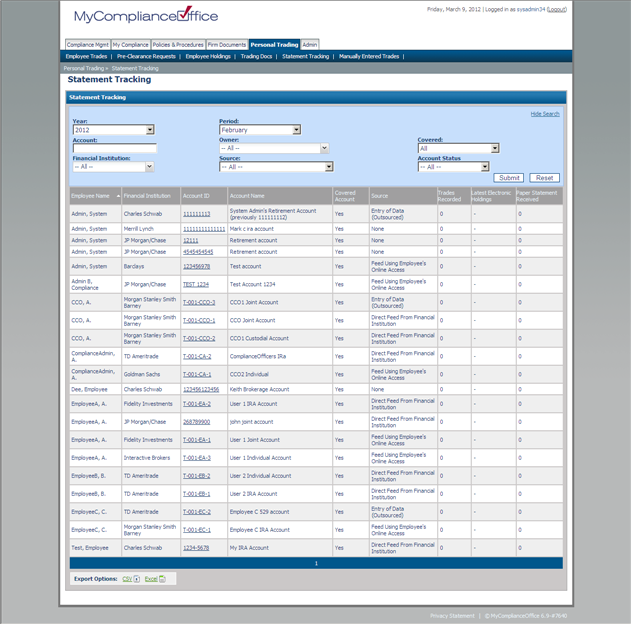This screenshot has width=631, height=624.
Task: Open account ID 4545454545 link
Action: (198, 252)
